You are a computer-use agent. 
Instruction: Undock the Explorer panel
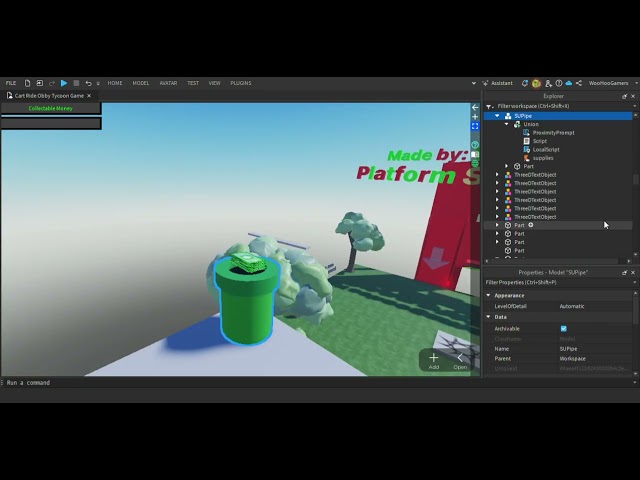(x=624, y=96)
